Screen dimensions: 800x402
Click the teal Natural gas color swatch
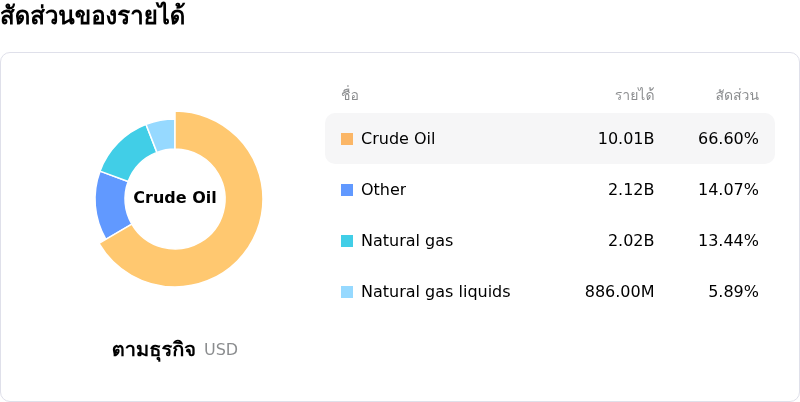(347, 241)
